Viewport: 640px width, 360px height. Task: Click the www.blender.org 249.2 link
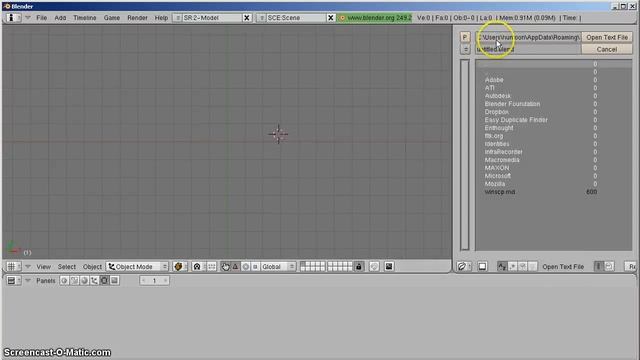pyautogui.click(x=375, y=18)
